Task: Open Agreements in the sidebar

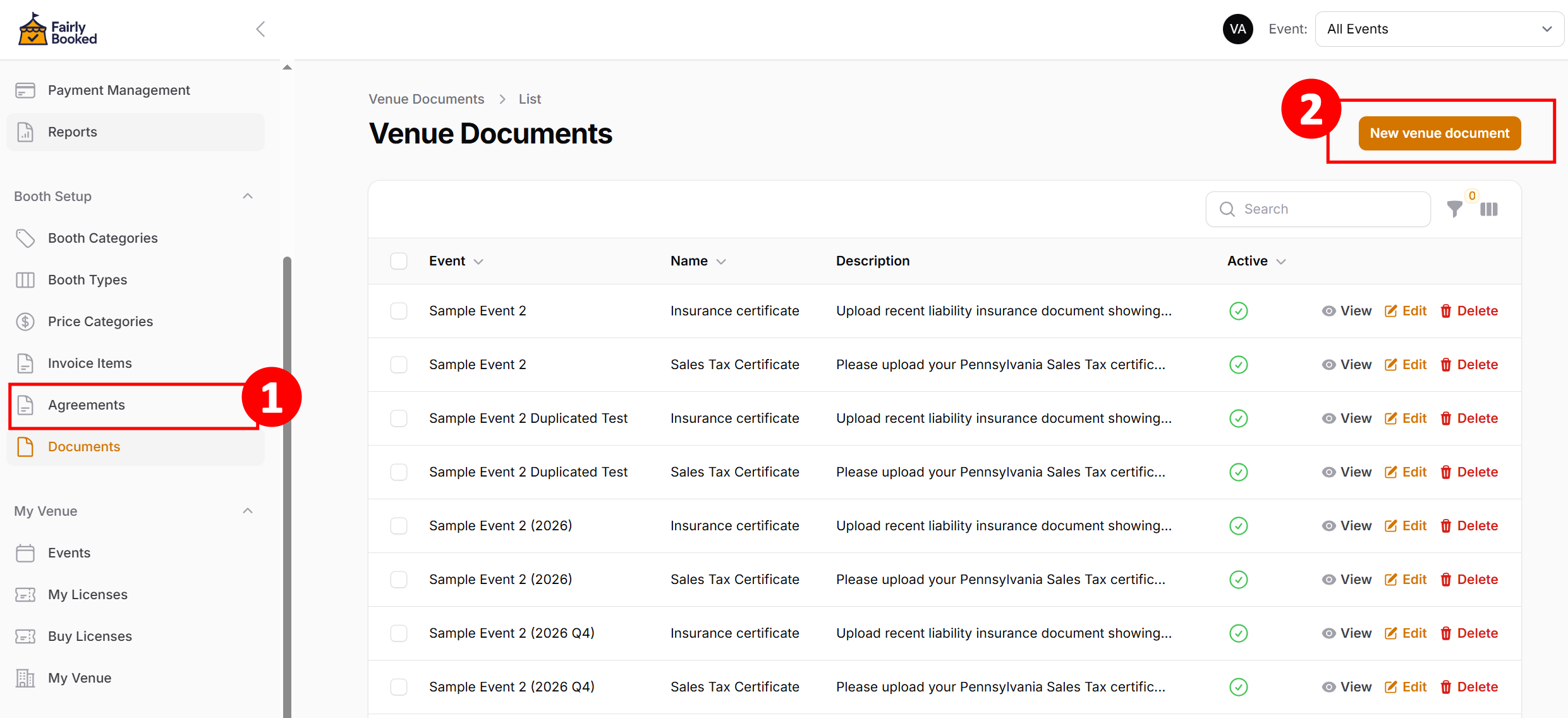Action: click(x=87, y=405)
